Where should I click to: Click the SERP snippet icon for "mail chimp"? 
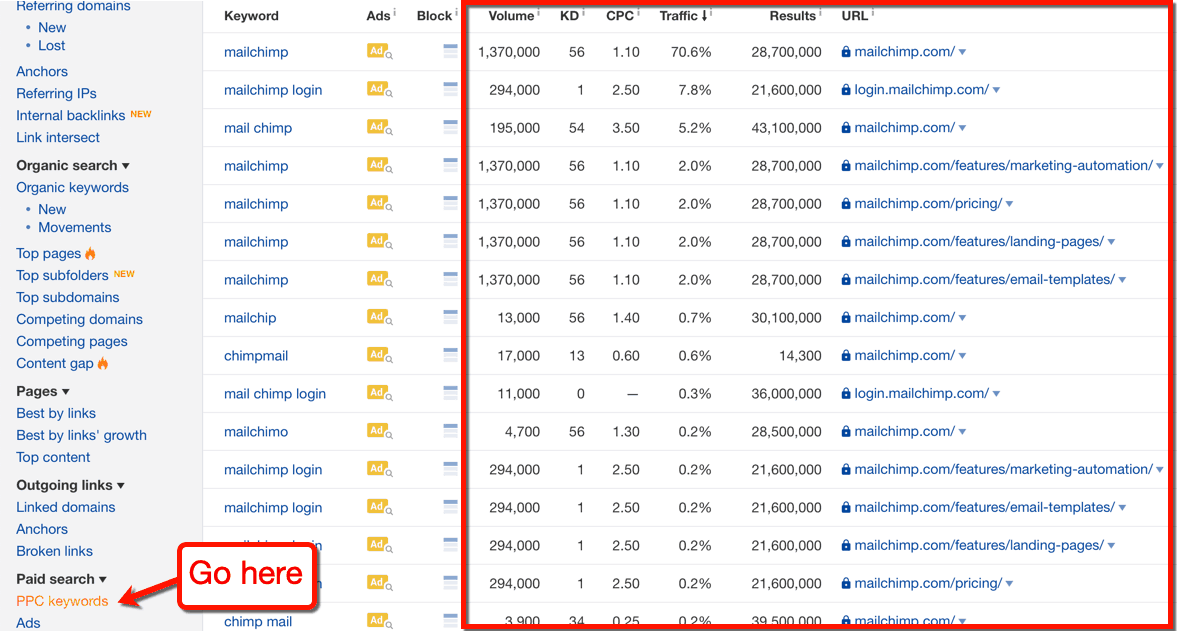tap(448, 128)
